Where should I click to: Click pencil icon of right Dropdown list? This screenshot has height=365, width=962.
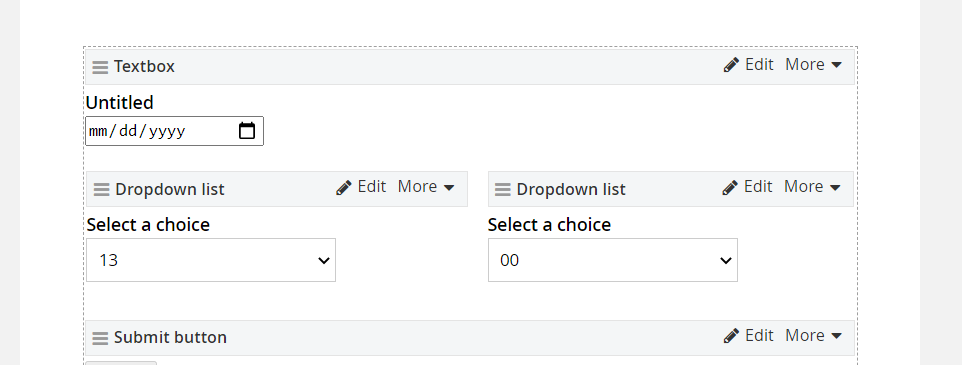(730, 187)
